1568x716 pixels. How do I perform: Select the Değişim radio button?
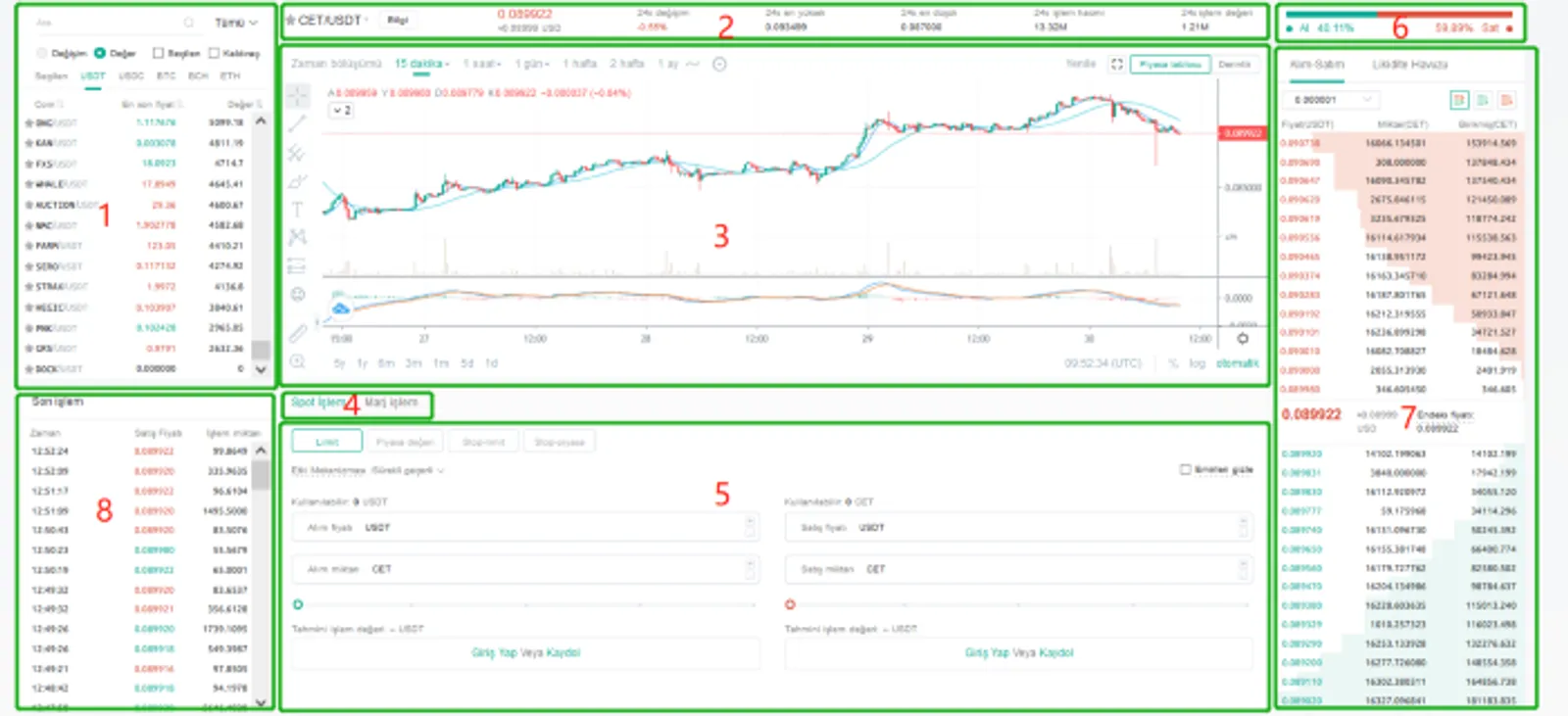pos(42,53)
